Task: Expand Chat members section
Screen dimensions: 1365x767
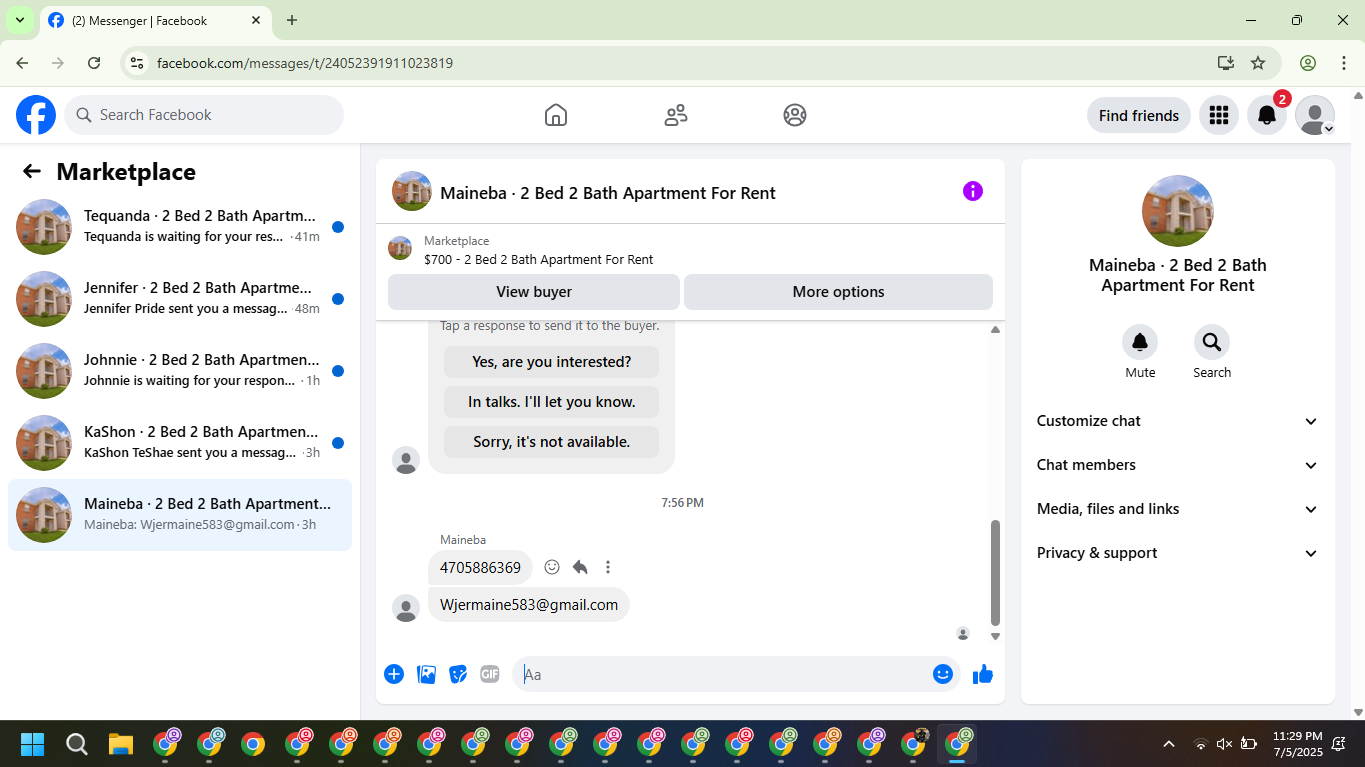Action: point(1178,465)
